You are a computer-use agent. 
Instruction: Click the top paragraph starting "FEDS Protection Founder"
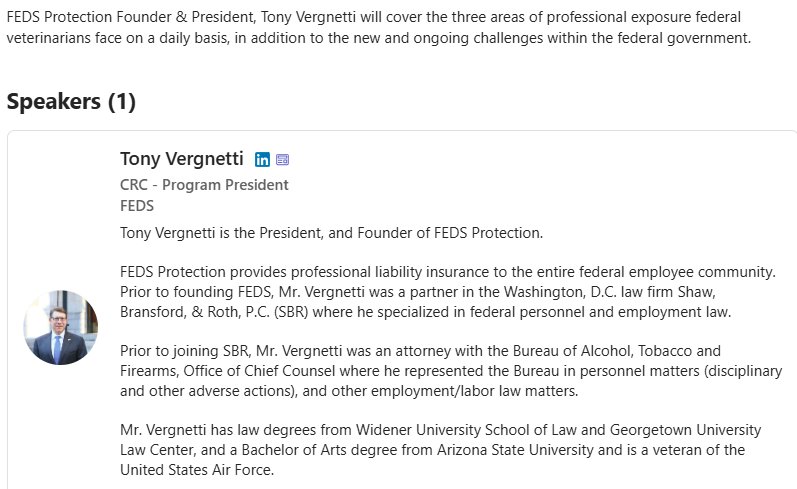point(378,29)
